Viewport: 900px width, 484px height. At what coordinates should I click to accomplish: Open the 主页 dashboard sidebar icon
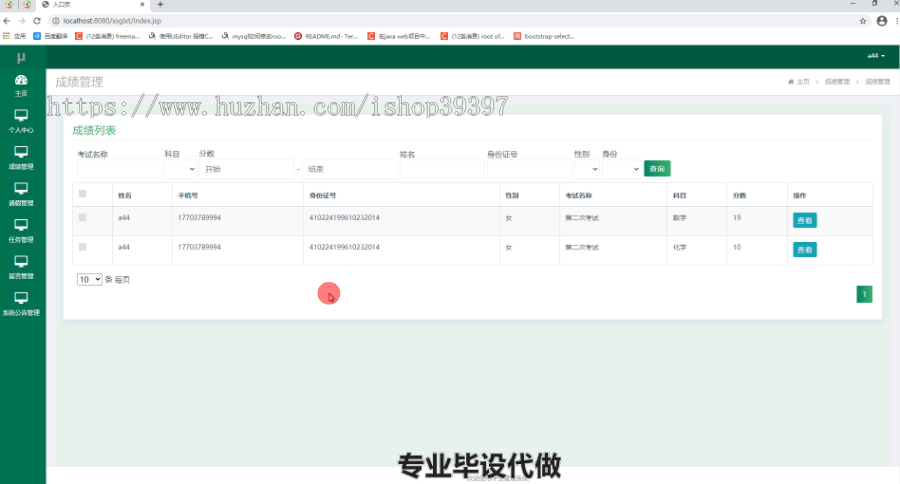21,86
